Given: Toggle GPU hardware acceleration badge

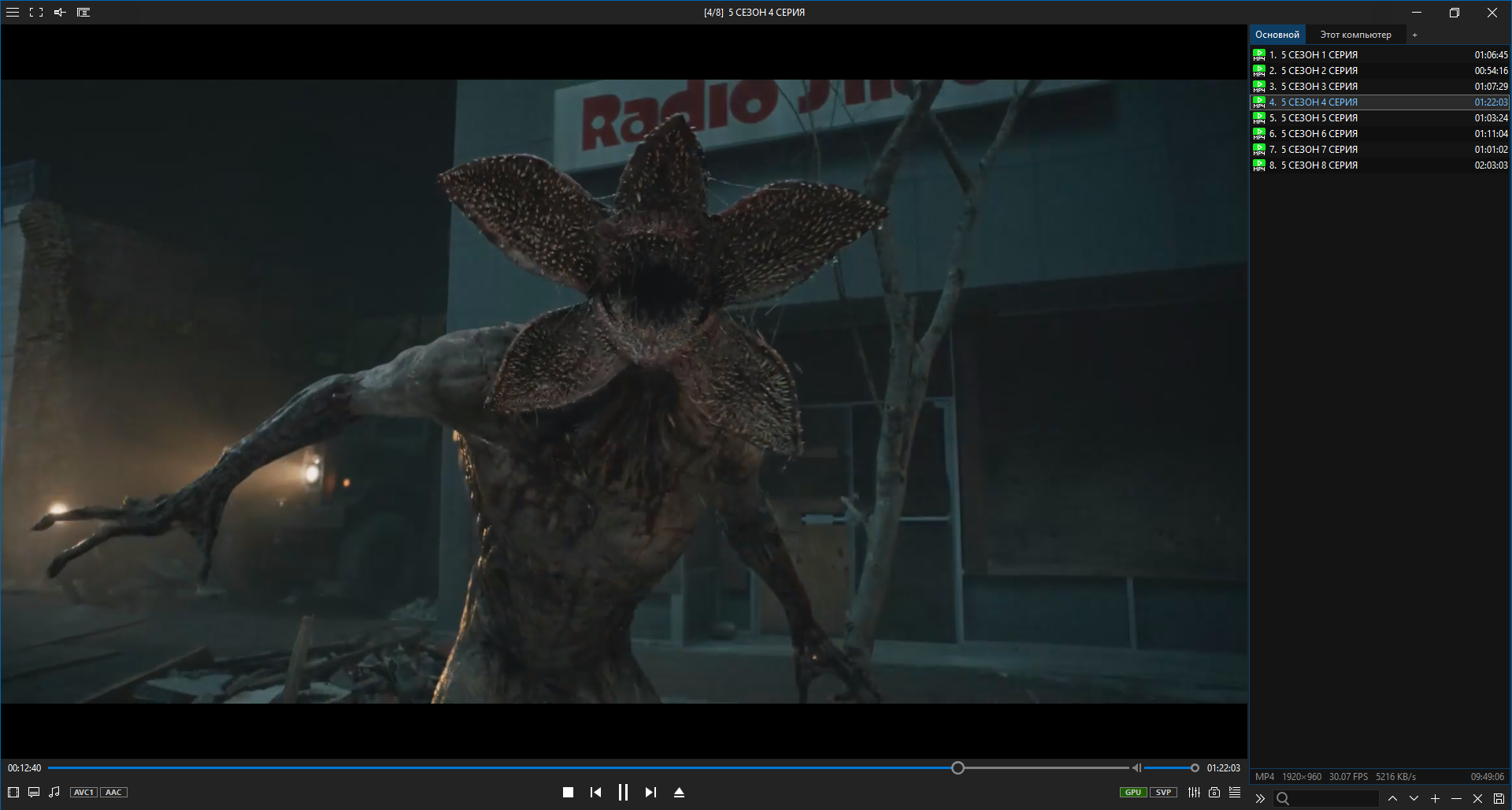Looking at the screenshot, I should point(1133,793).
